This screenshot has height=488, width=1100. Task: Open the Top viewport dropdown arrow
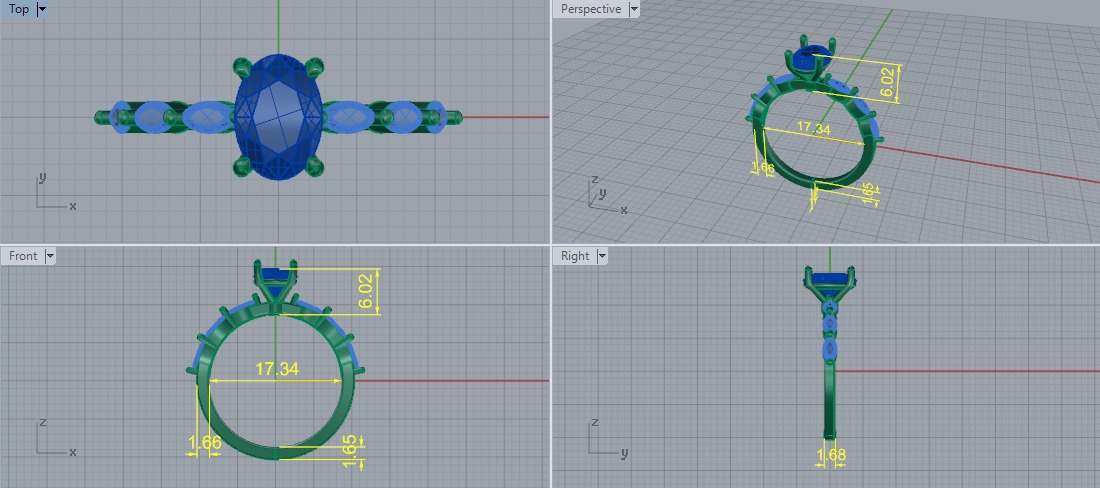(x=41, y=9)
